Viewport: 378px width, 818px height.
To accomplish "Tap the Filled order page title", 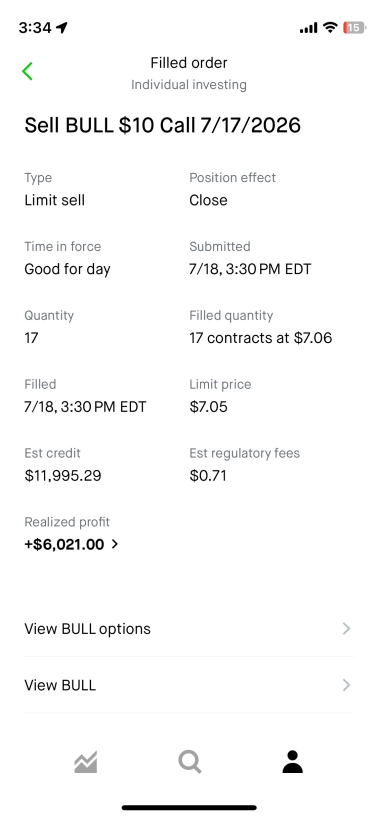I will click(189, 63).
